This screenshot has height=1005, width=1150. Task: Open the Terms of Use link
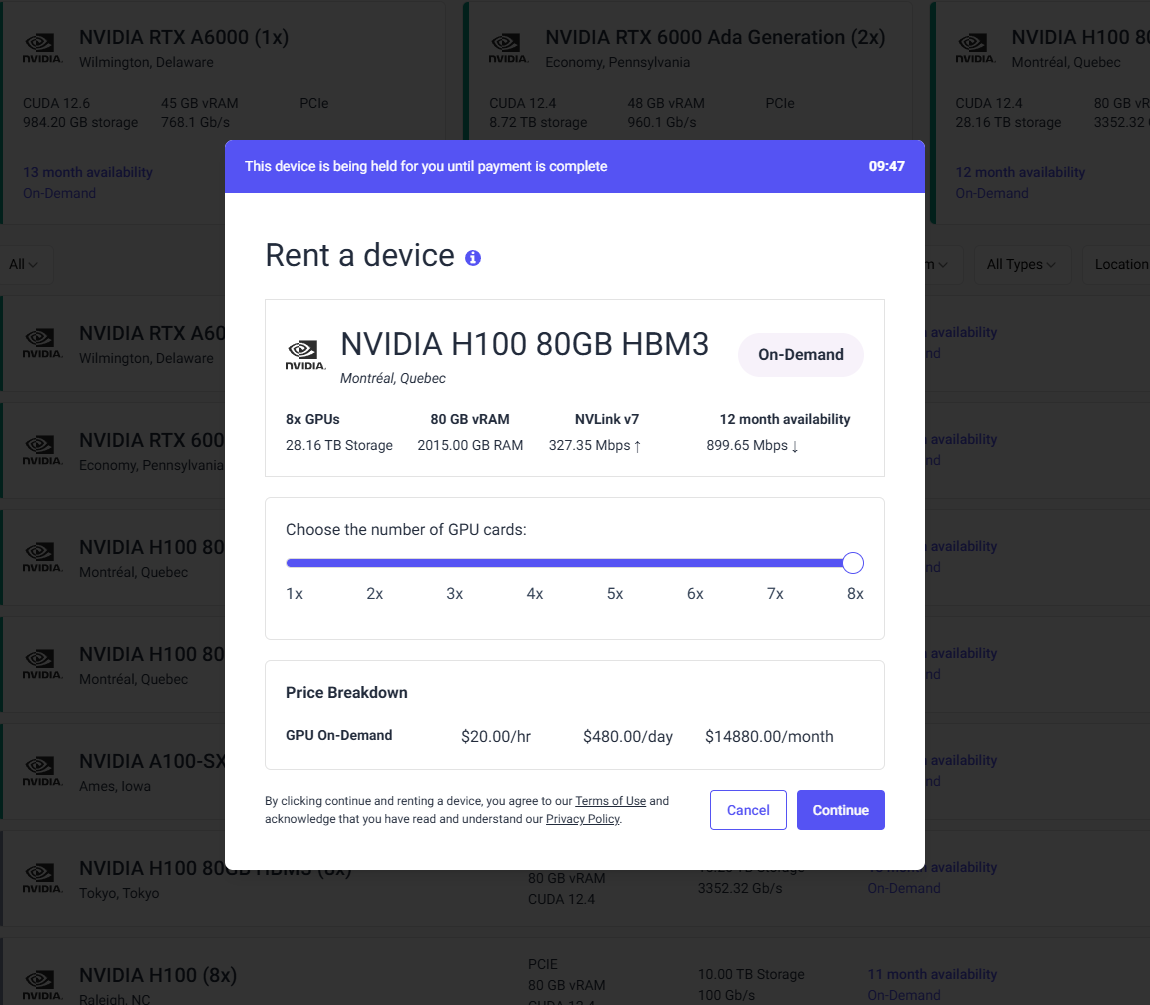click(x=610, y=801)
